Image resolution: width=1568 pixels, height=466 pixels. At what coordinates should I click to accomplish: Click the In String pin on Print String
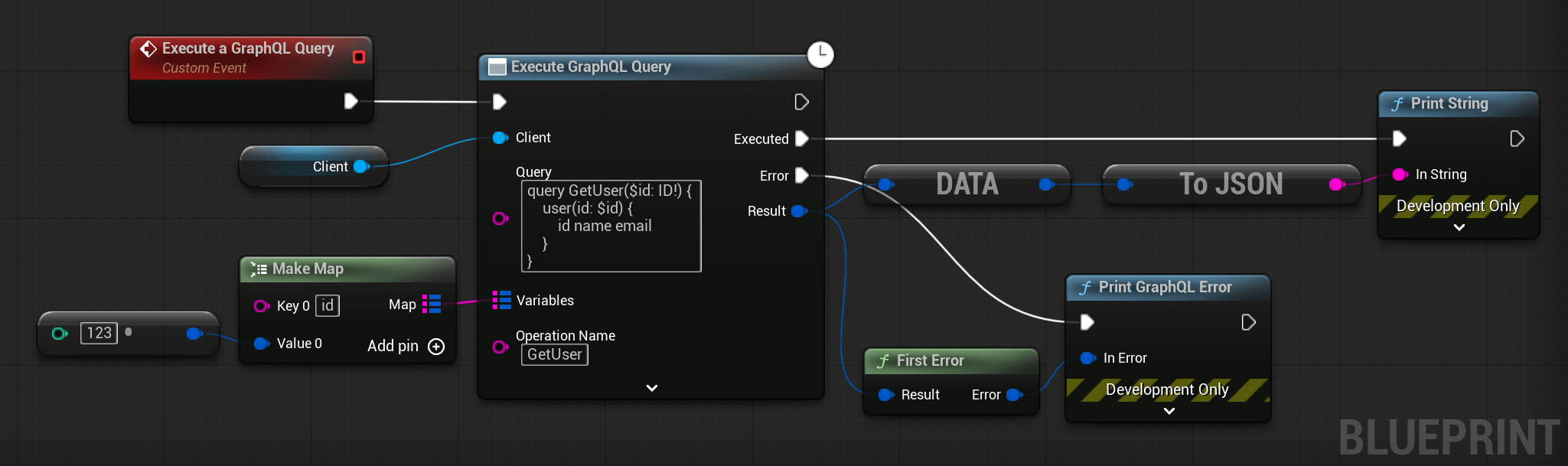tap(1400, 174)
